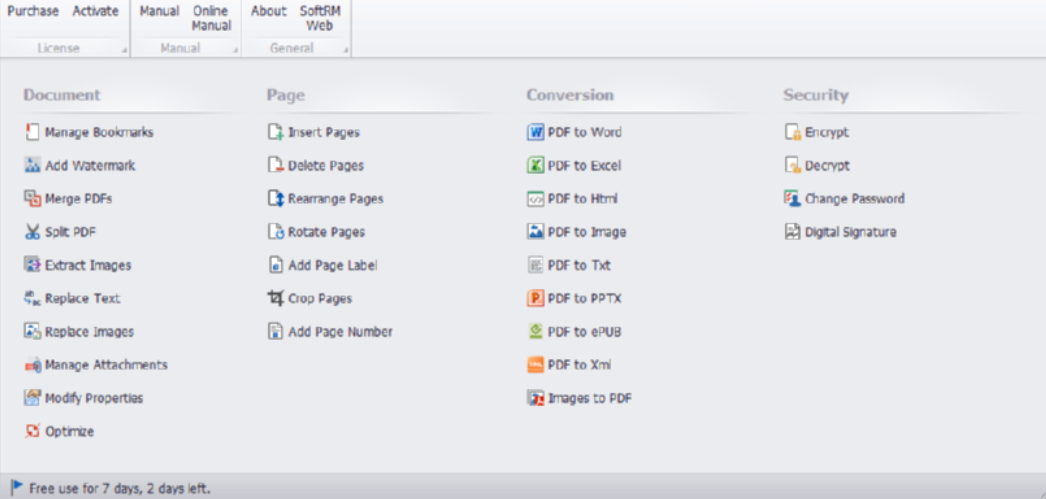Click the Encrypt padlock icon

click(x=793, y=132)
